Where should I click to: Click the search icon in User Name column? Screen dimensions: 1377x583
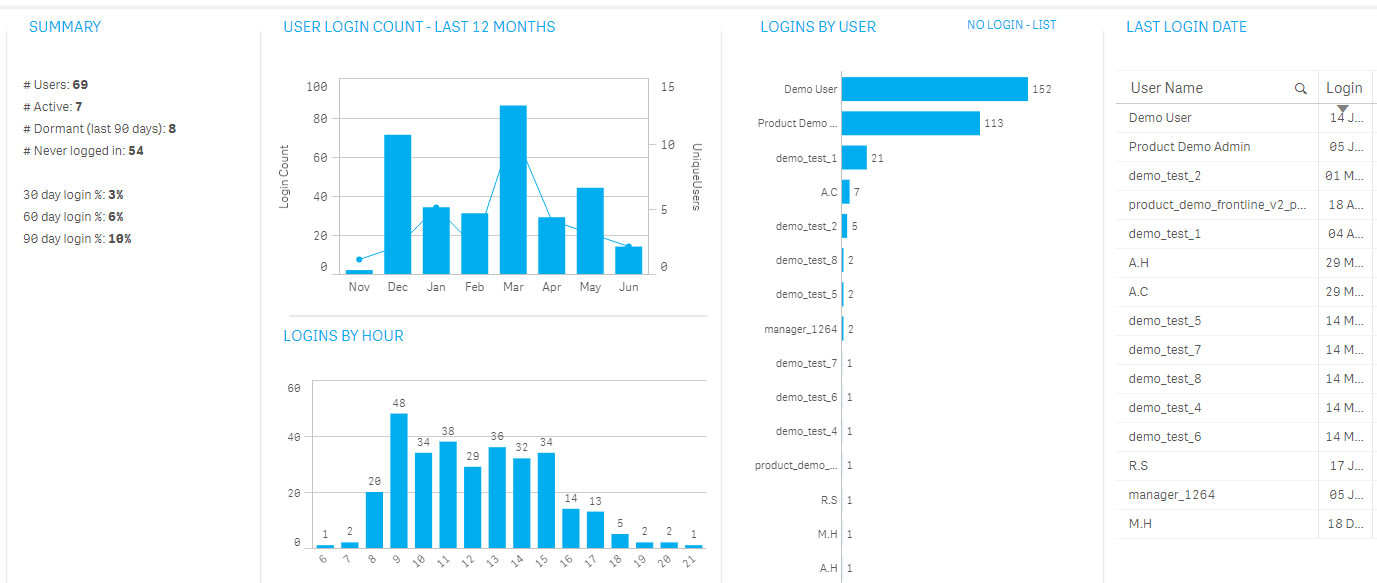[x=1300, y=88]
